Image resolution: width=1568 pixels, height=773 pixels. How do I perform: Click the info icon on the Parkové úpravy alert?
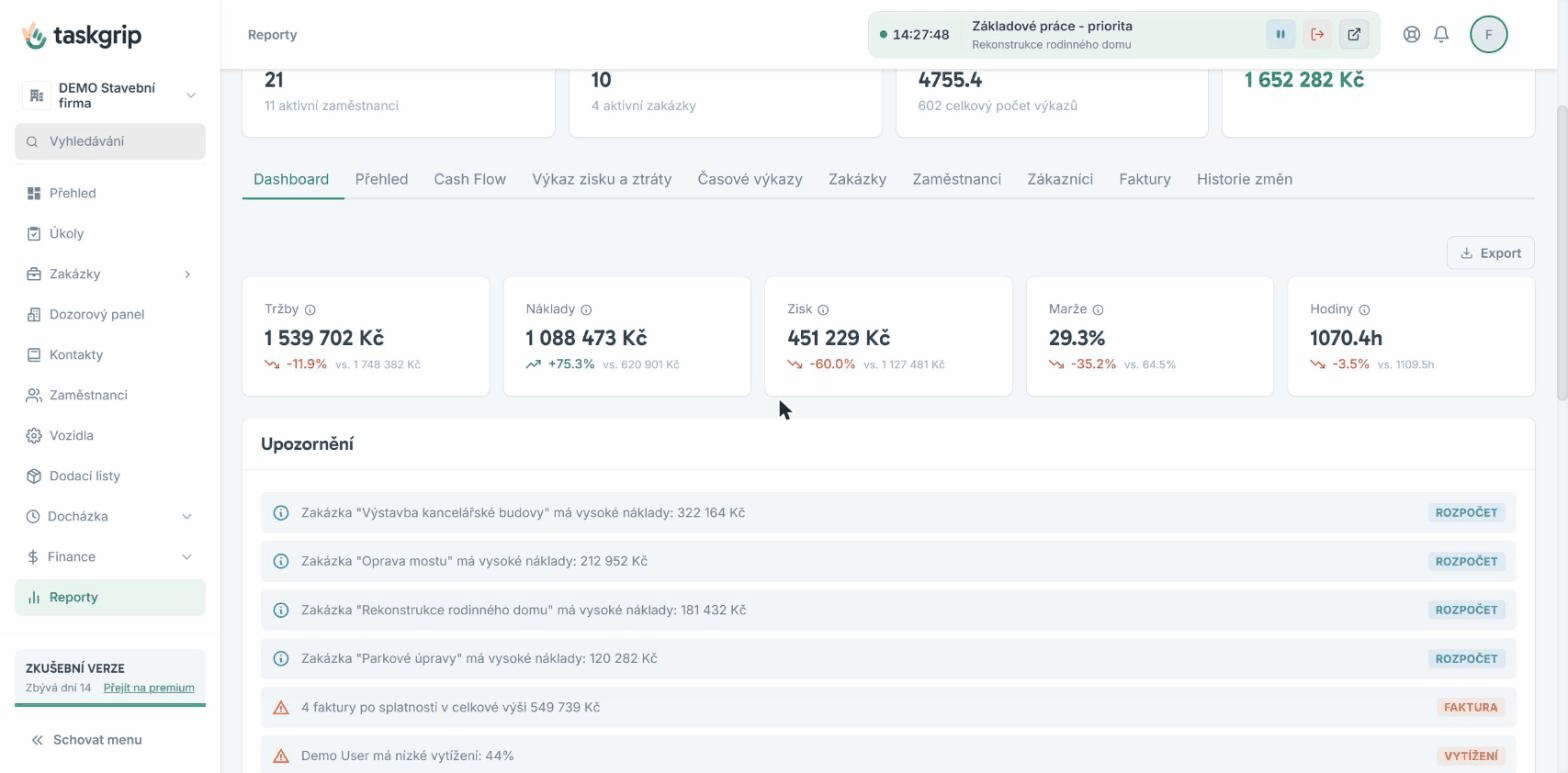pyautogui.click(x=281, y=658)
